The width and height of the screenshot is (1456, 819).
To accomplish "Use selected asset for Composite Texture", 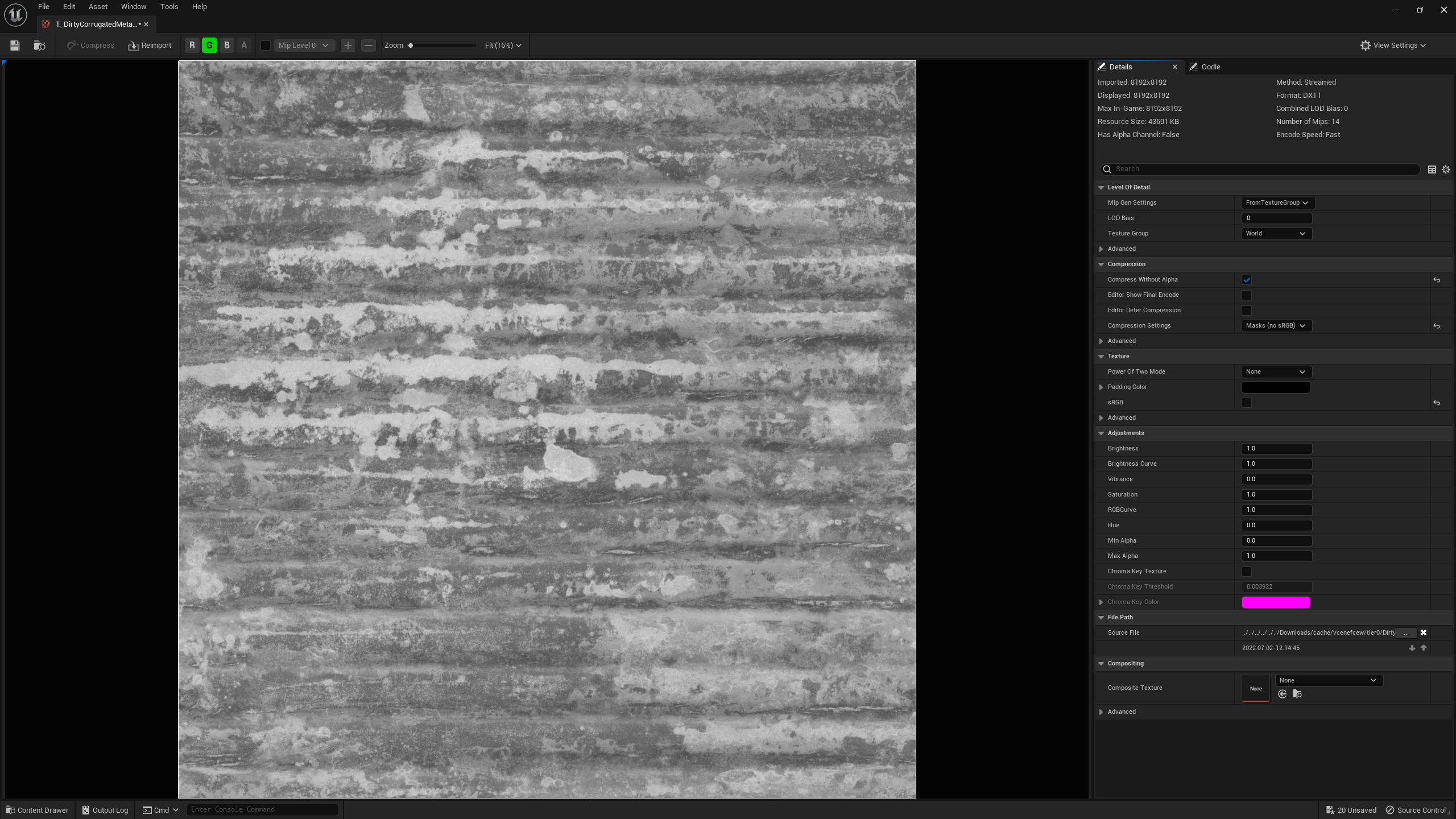I will [1283, 694].
